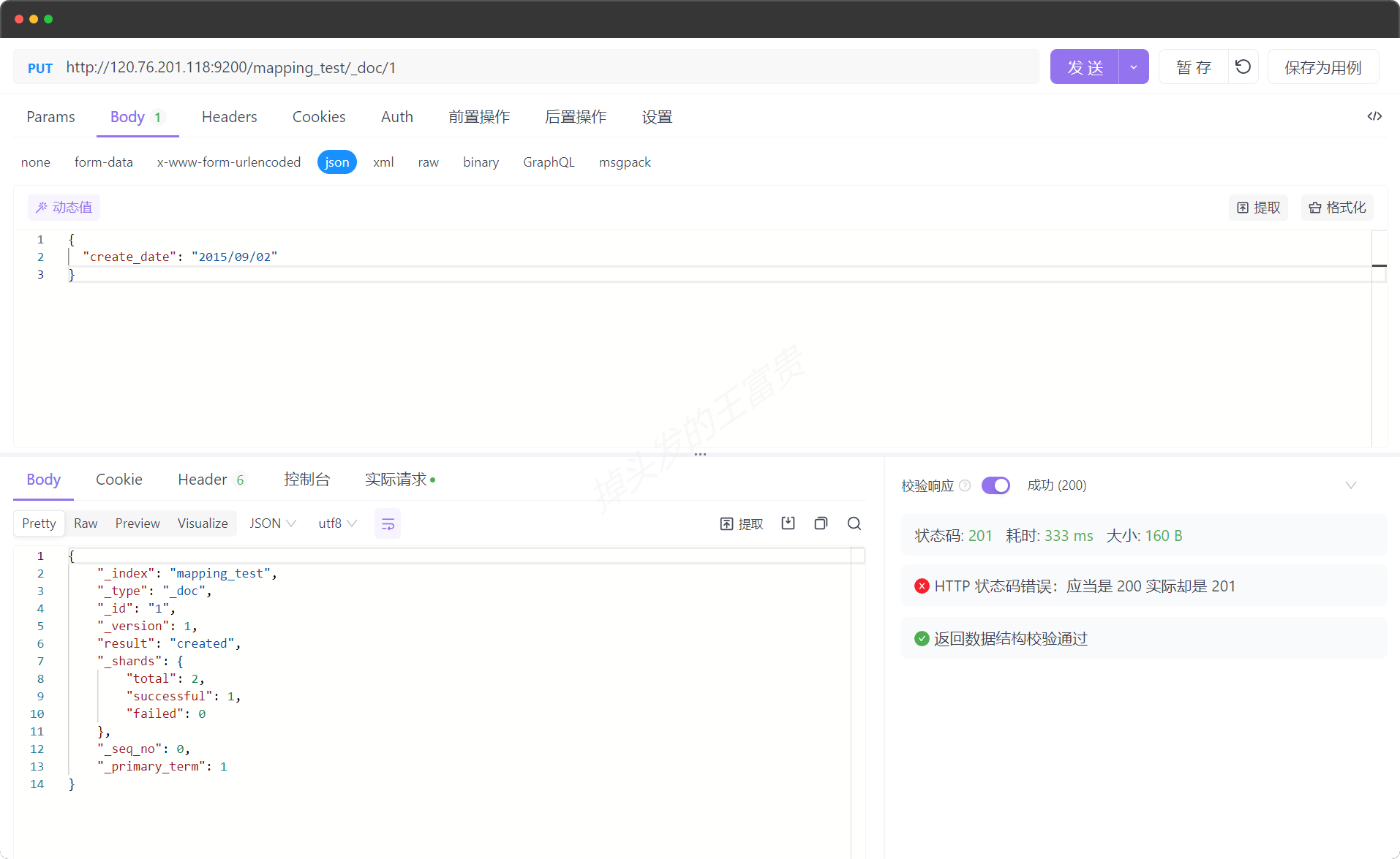
Task: Open the PUT method selector
Action: click(40, 68)
